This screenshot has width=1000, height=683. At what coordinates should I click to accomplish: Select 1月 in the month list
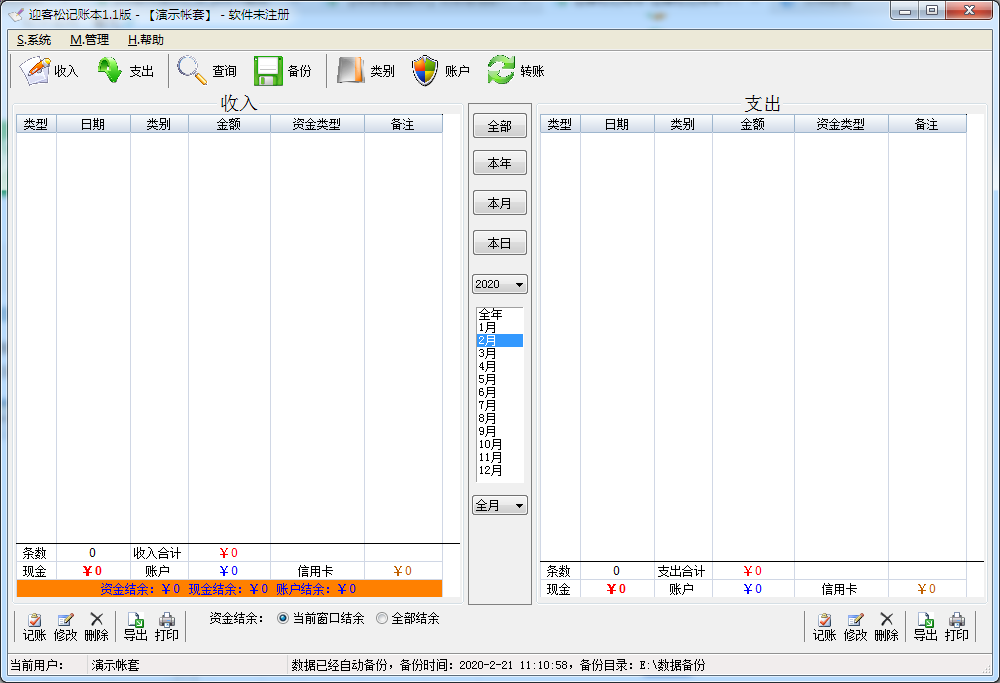(x=500, y=327)
